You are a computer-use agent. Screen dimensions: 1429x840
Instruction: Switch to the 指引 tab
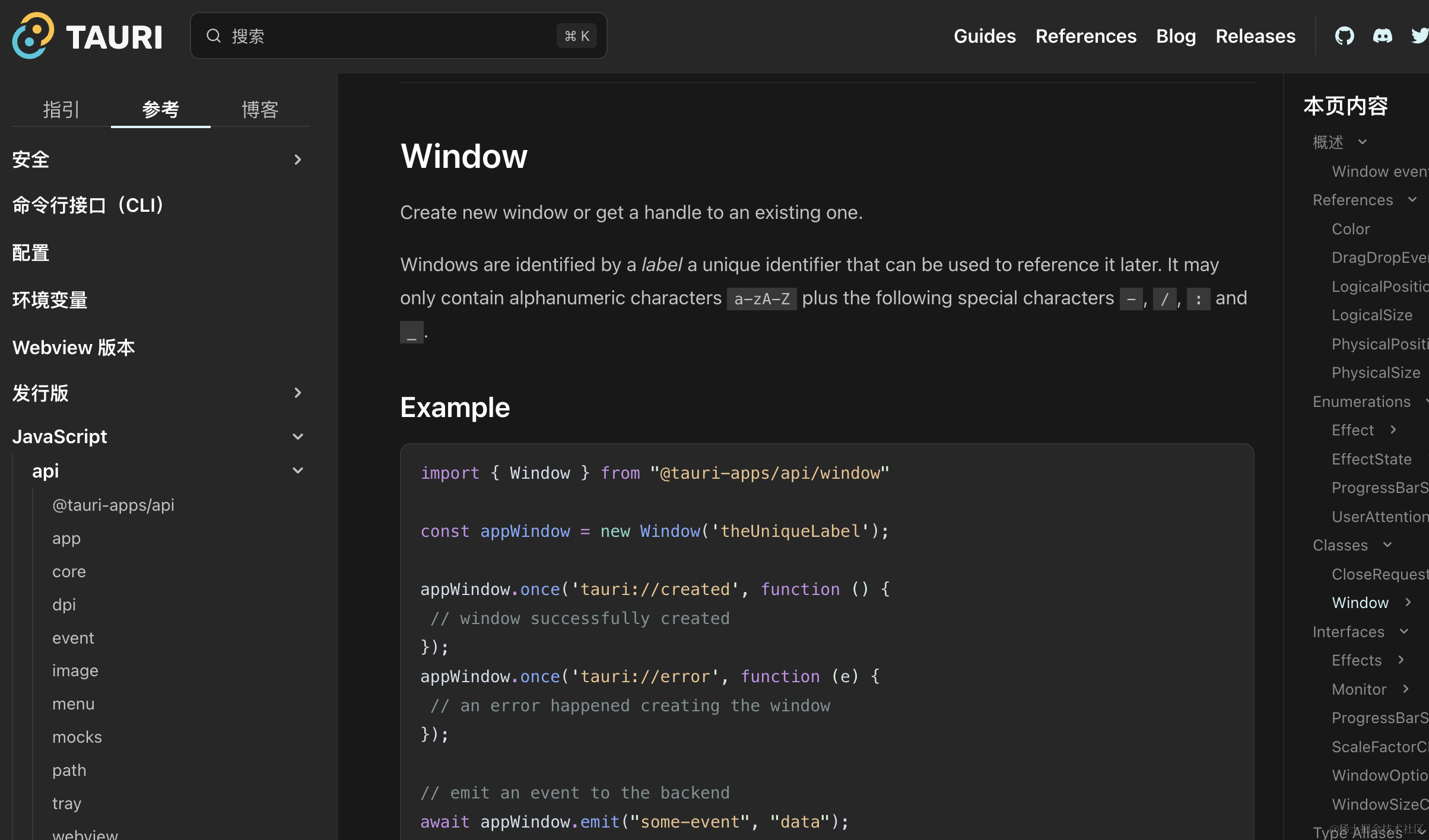pos(61,109)
